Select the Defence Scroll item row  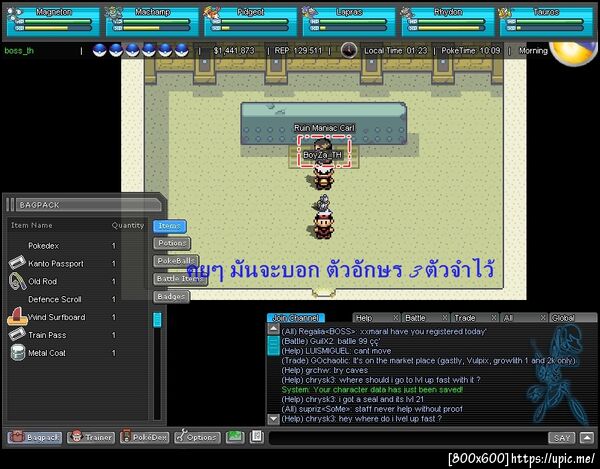[x=77, y=299]
